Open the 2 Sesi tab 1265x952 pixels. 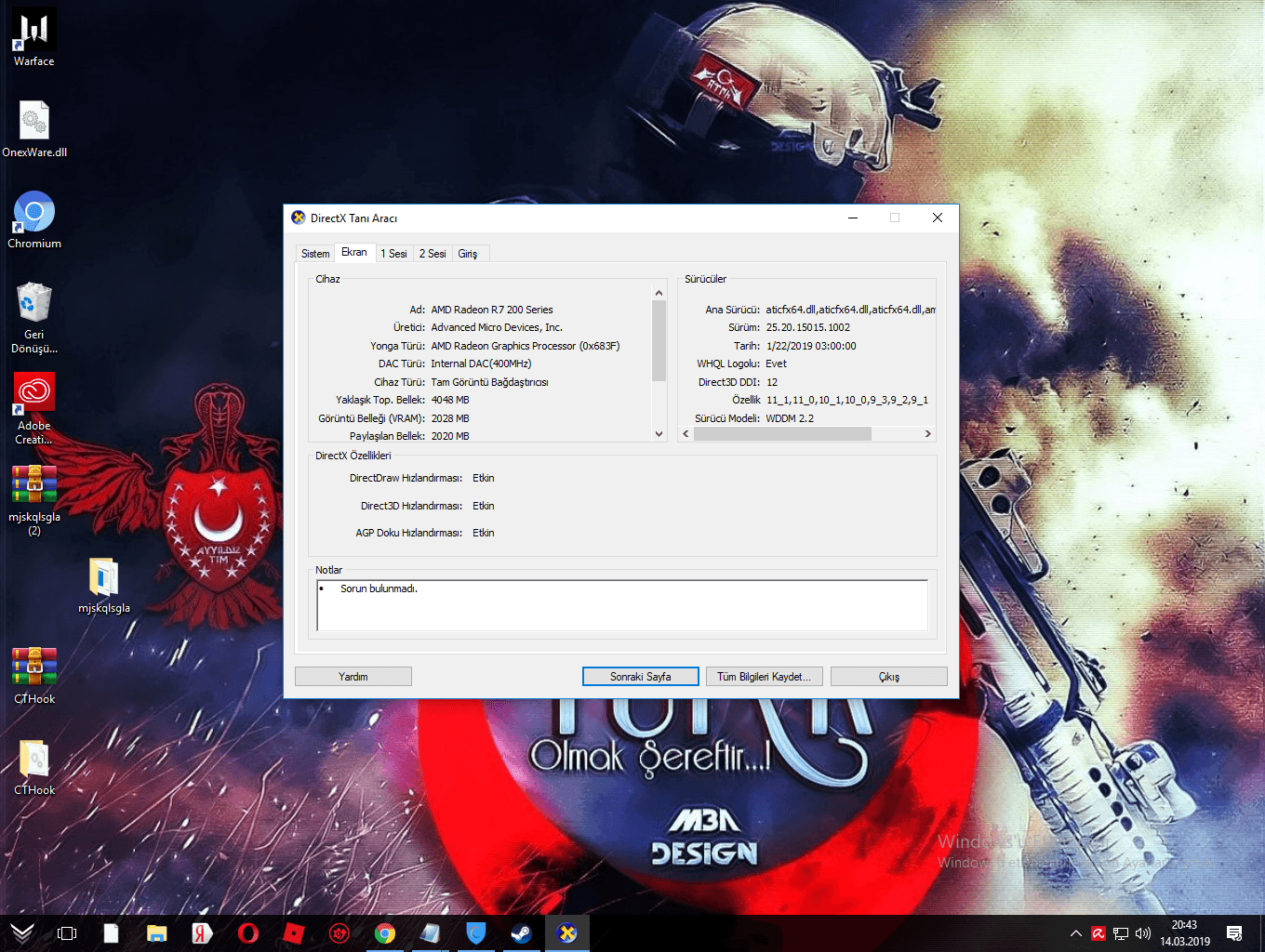tap(433, 254)
